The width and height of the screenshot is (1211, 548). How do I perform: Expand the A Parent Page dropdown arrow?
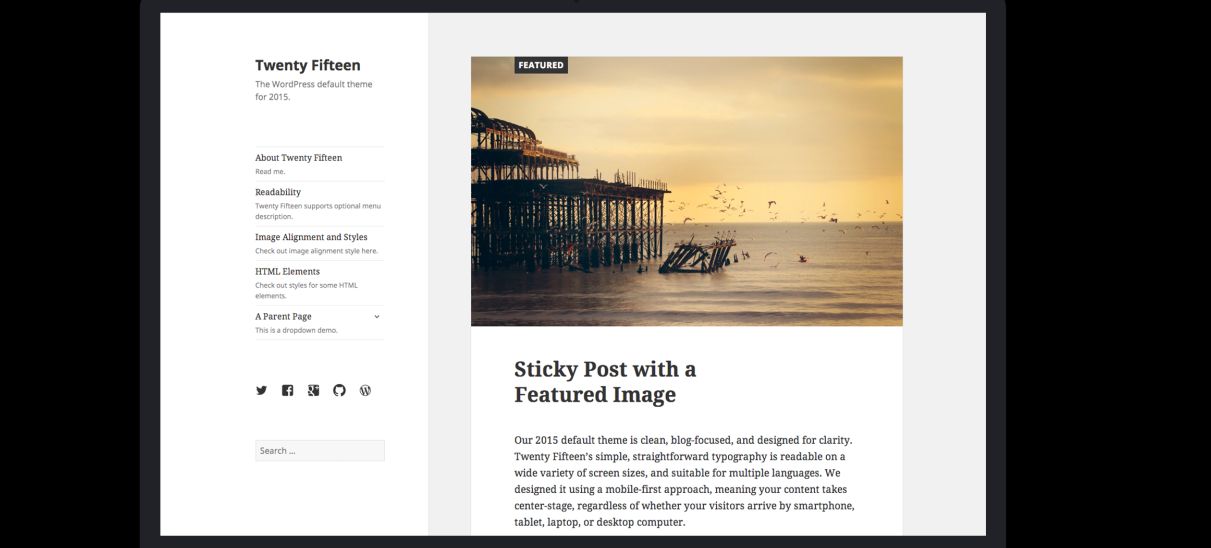pos(377,316)
